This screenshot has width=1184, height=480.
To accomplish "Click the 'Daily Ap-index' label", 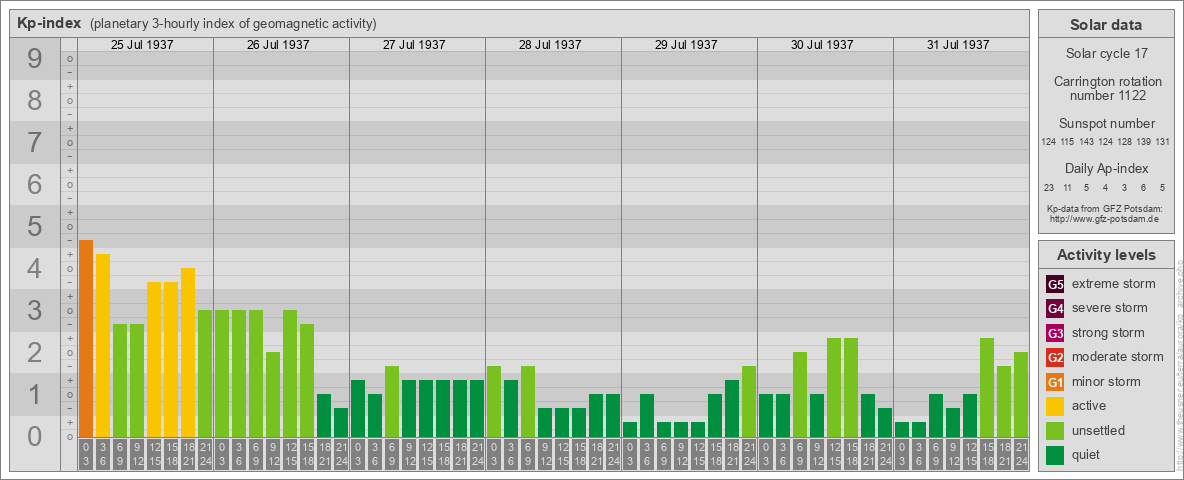I will 1106,168.
